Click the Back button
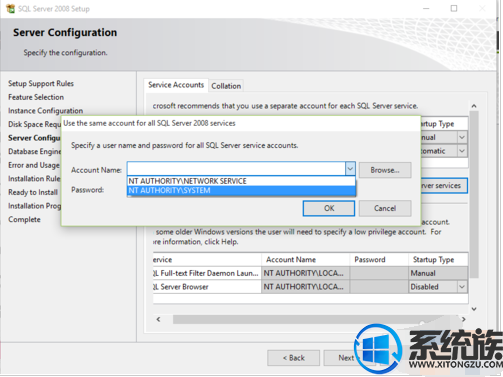 pos(294,358)
